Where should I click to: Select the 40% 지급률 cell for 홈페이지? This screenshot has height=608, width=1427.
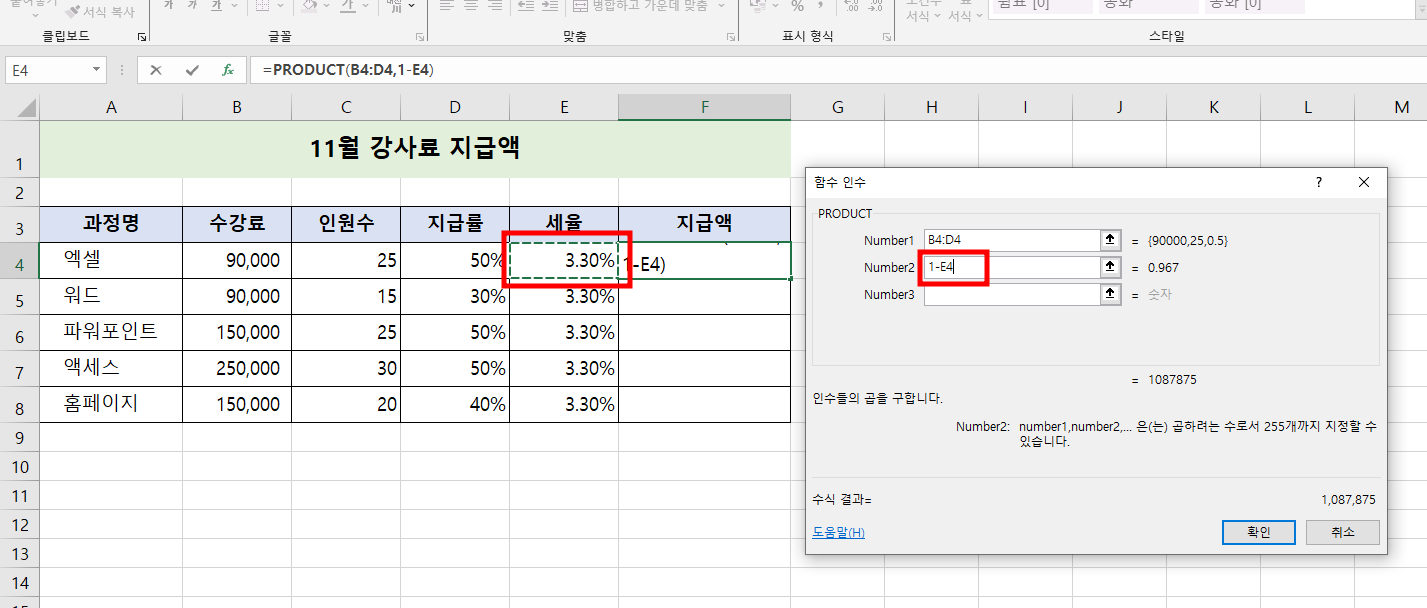coord(455,404)
